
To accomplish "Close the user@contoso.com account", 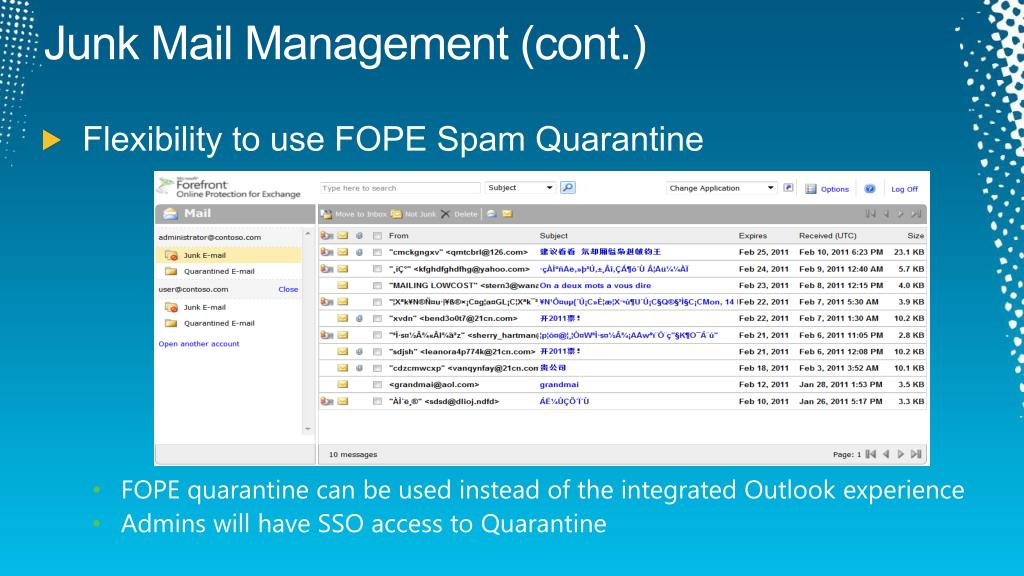I will 288,289.
